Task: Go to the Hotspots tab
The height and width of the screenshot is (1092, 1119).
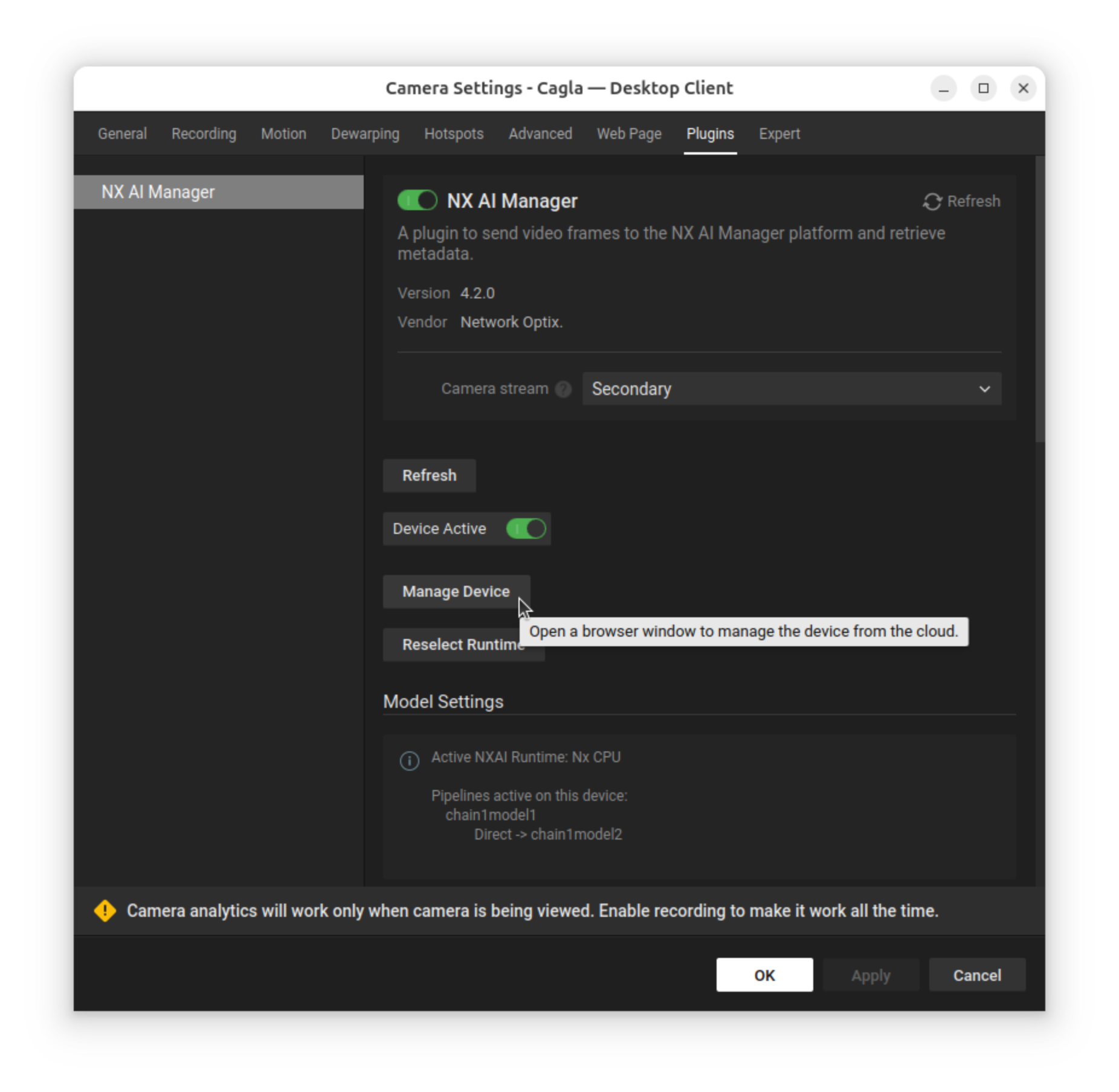Action: [x=454, y=134]
